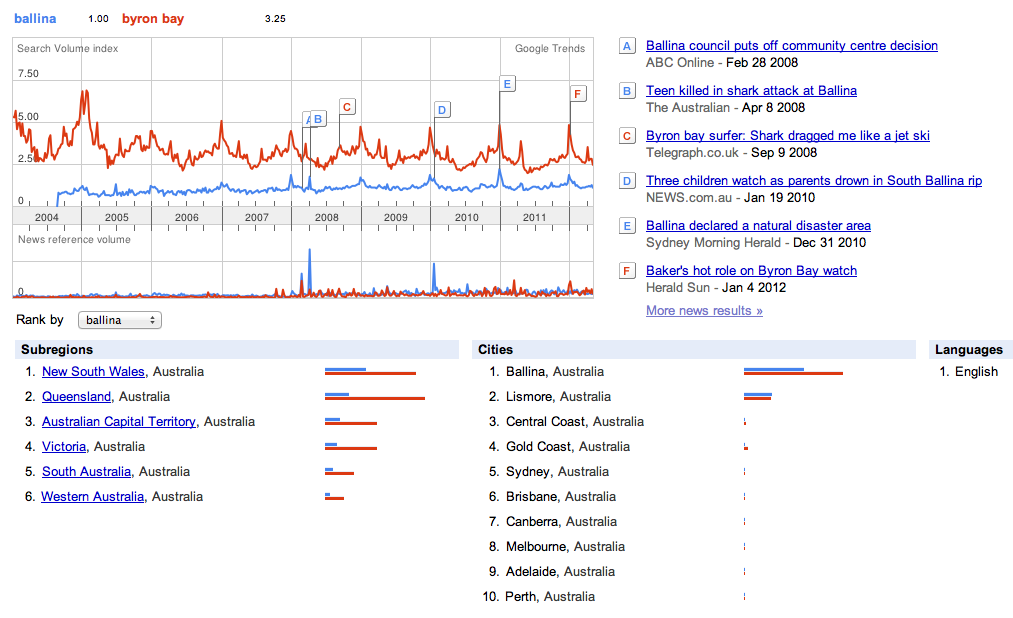Click 'Gold Coast, Australia' in Cities
This screenshot has width=1013, height=618.
click(x=568, y=447)
